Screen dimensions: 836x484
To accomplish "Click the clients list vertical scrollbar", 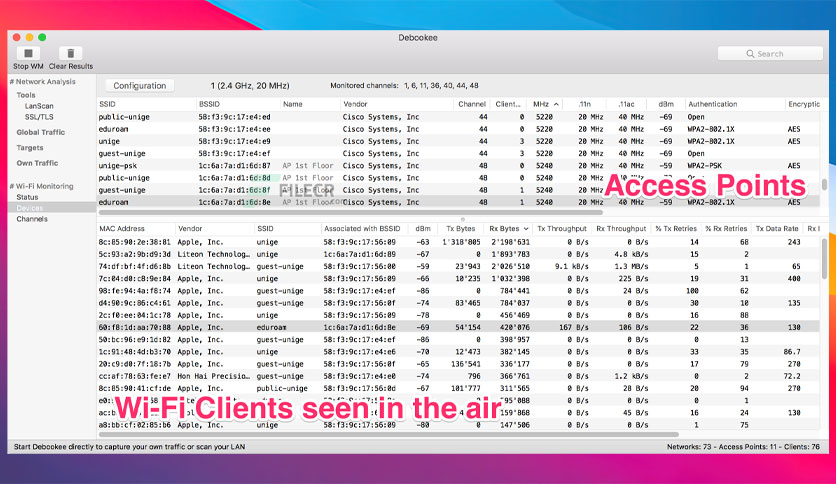I will [x=825, y=259].
